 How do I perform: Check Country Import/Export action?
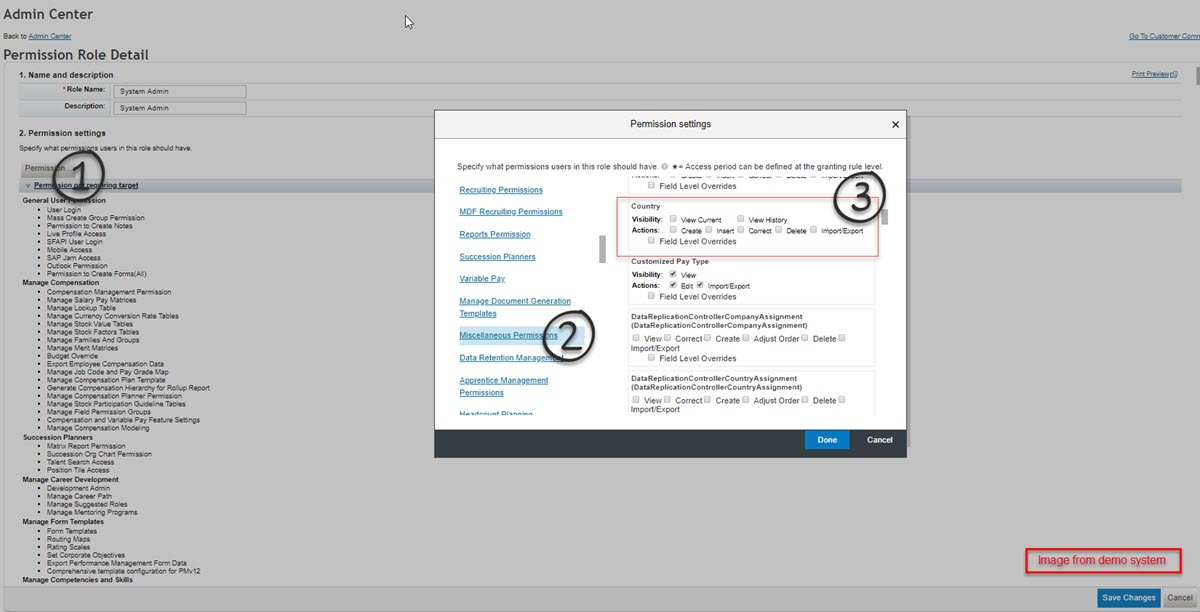[x=814, y=229]
